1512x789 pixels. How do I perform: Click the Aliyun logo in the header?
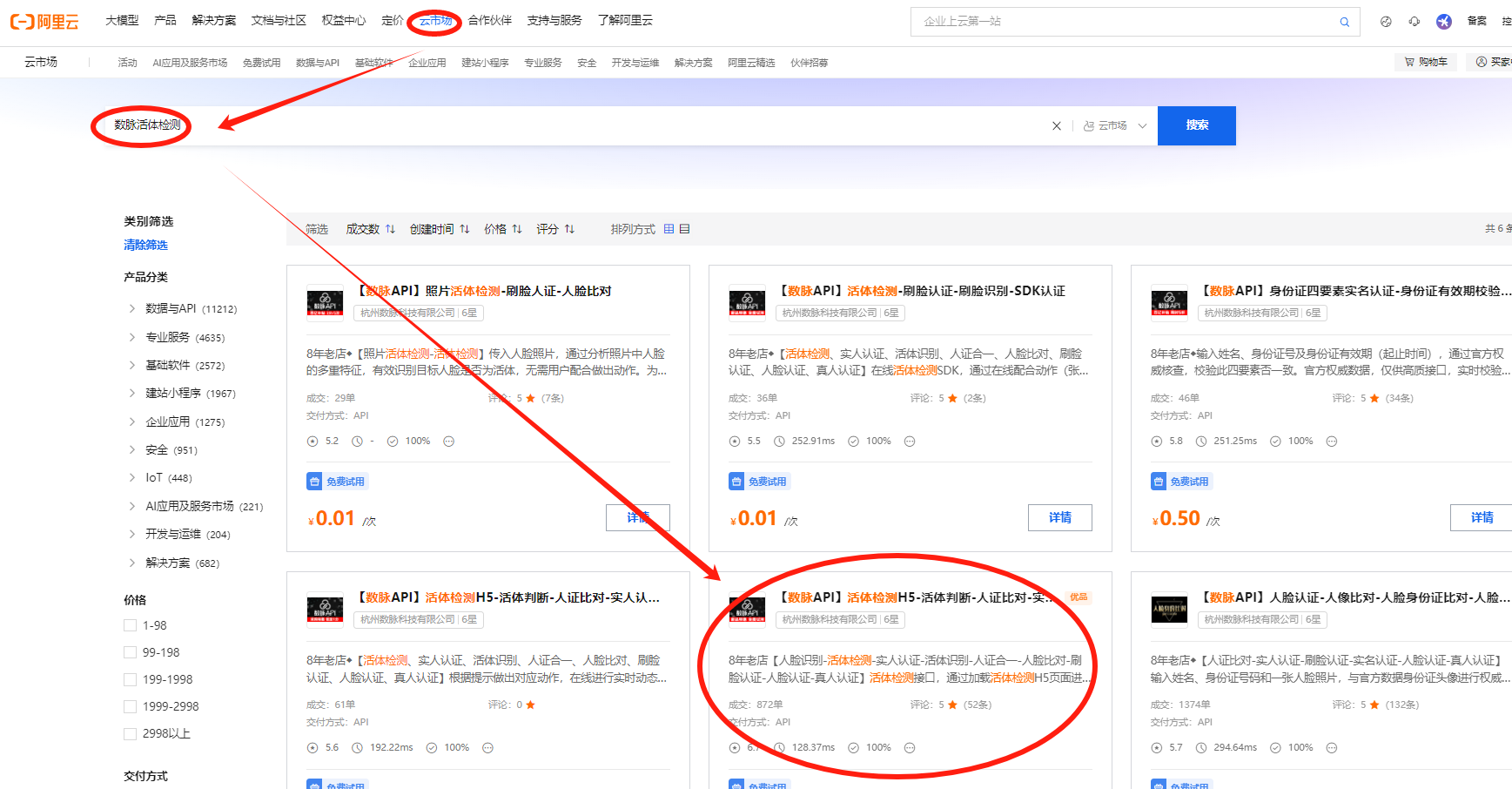pyautogui.click(x=44, y=22)
